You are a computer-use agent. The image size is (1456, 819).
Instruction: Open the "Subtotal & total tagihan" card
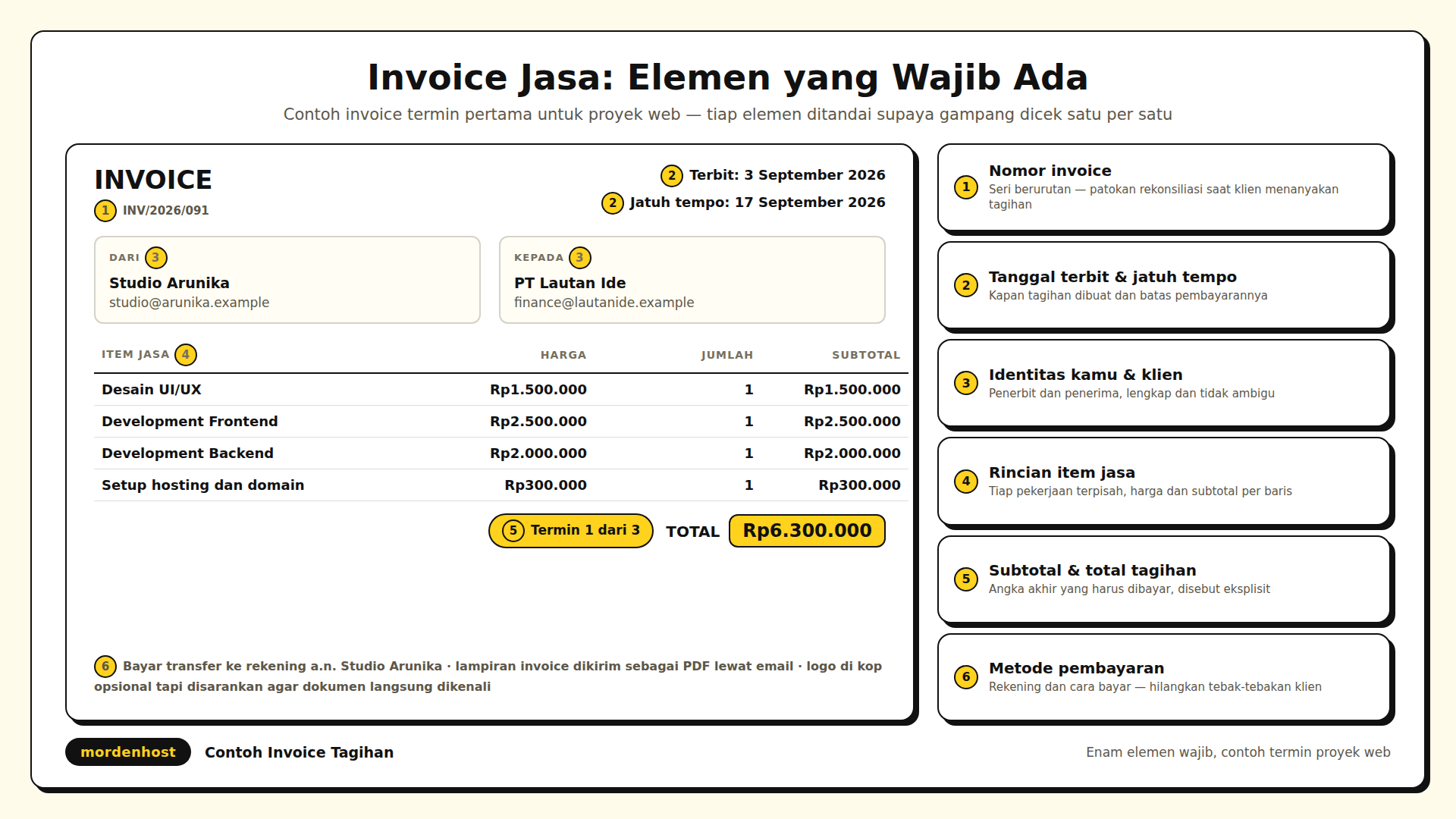pyautogui.click(x=1164, y=579)
